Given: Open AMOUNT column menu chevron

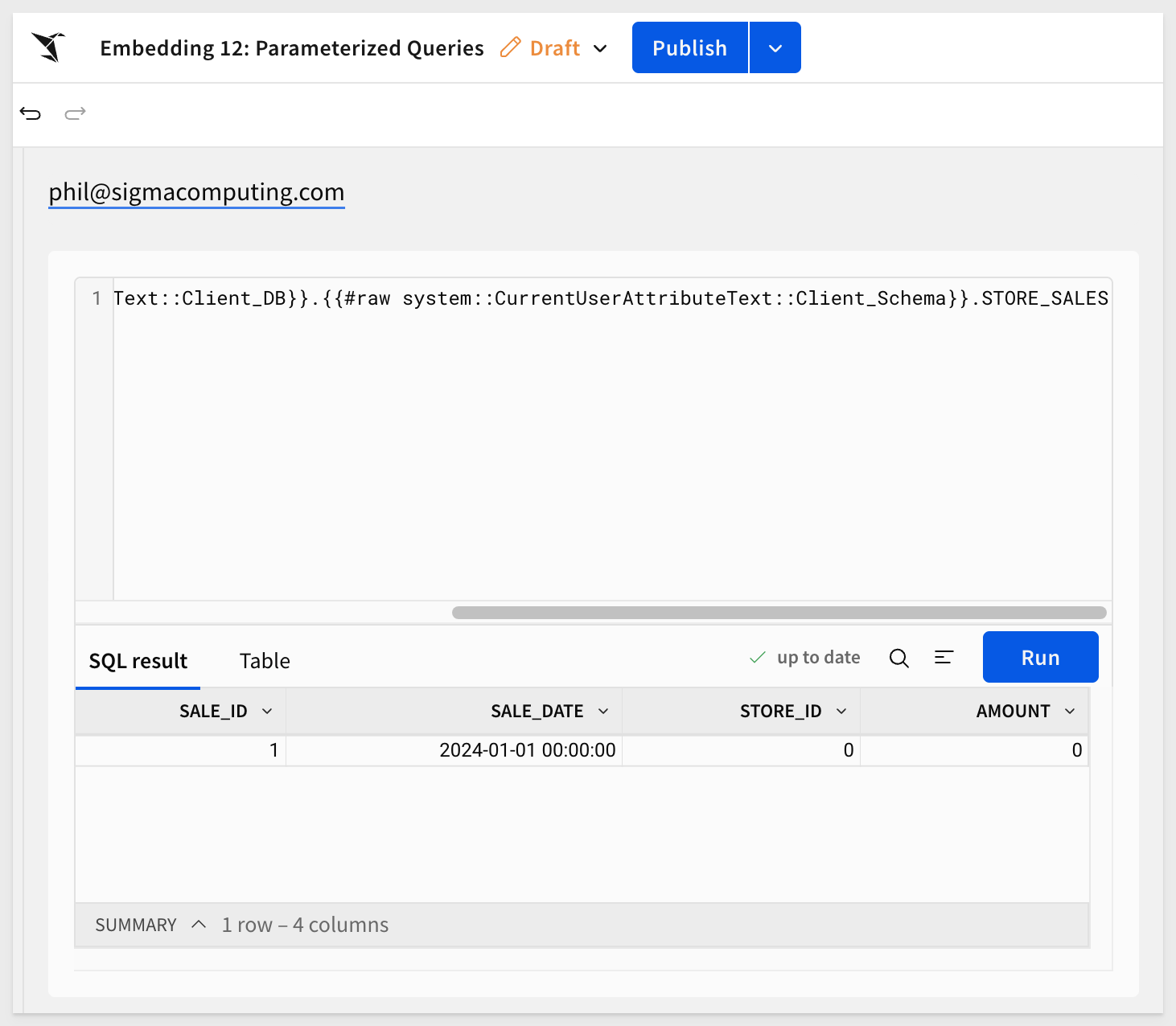Looking at the screenshot, I should (1070, 712).
